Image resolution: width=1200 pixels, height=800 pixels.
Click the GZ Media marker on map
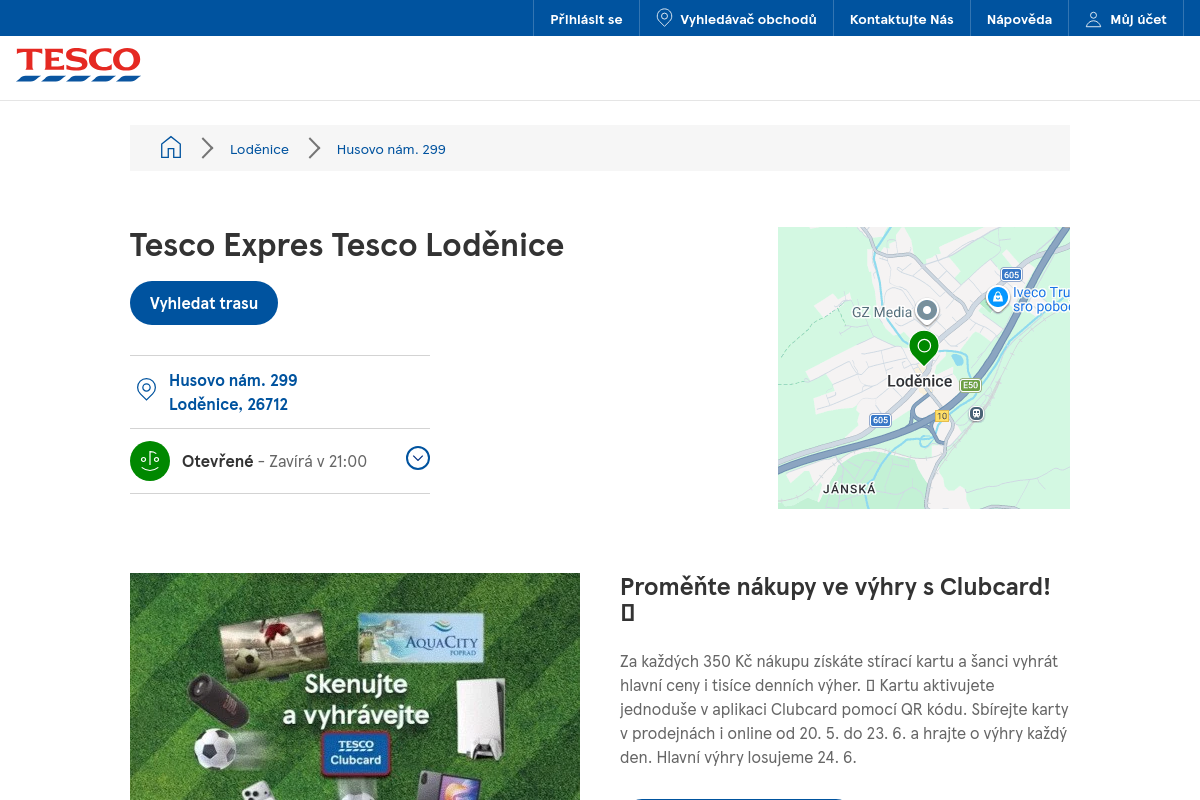[x=927, y=311]
